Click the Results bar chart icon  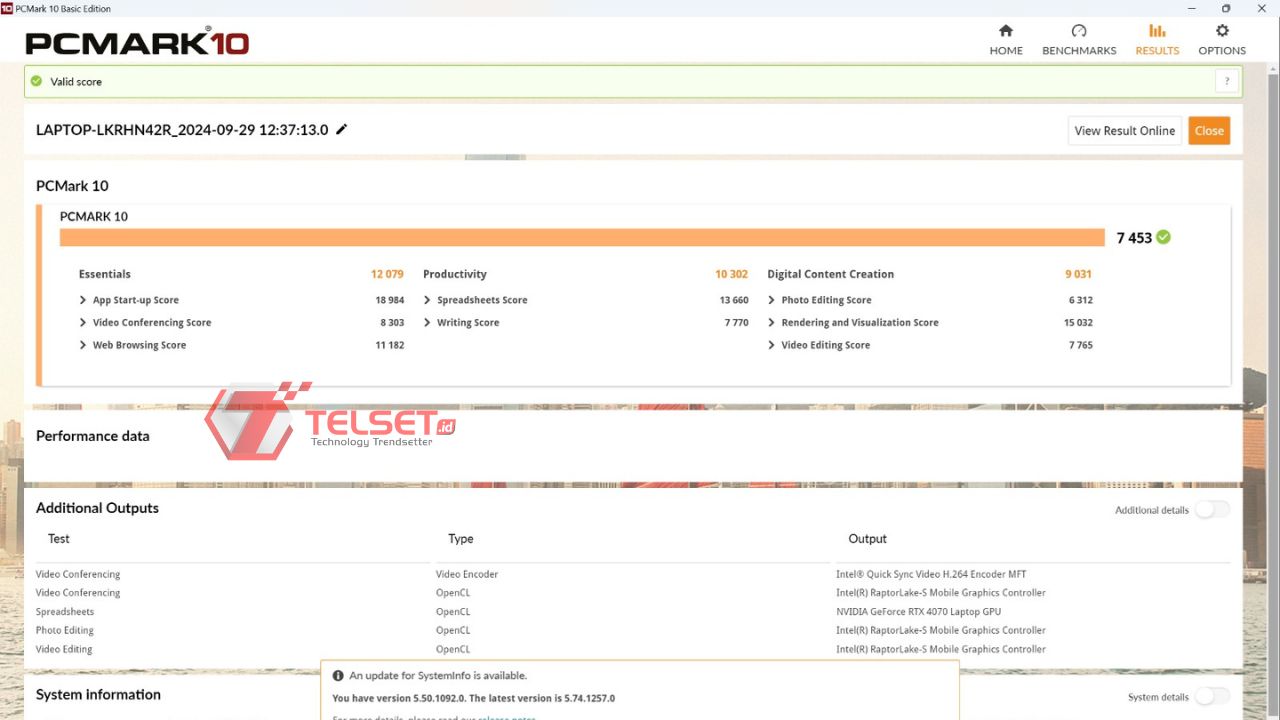(1157, 31)
